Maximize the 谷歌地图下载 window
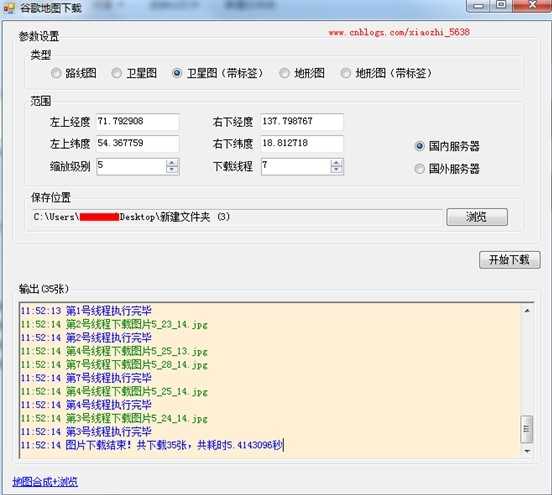This screenshot has width=552, height=495. tap(501, 5)
